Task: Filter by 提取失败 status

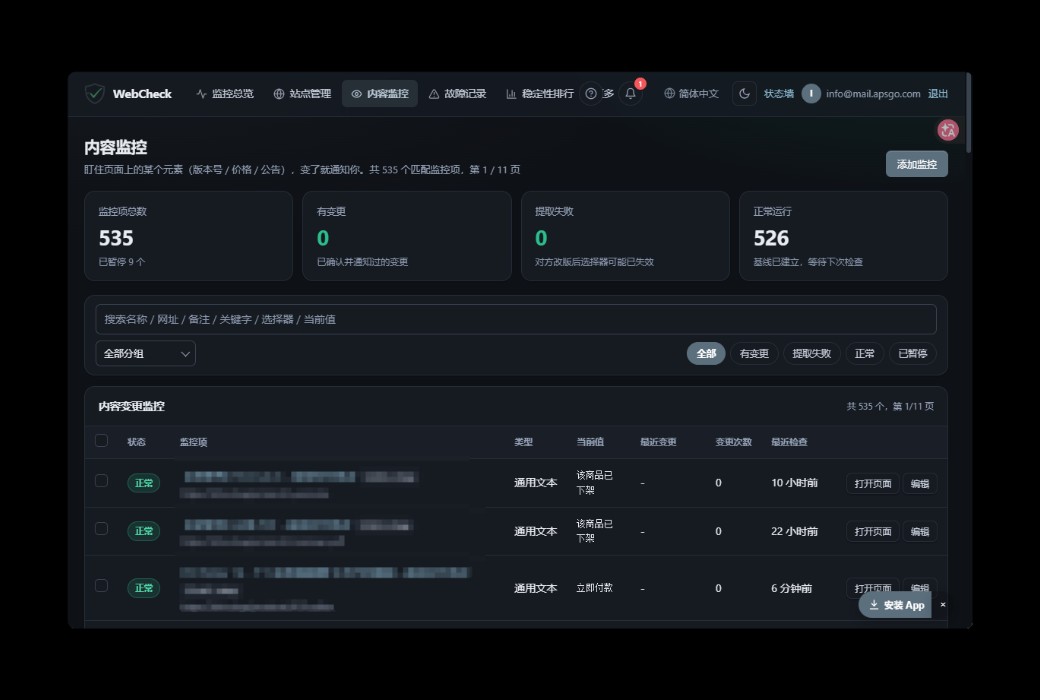Action: click(811, 354)
